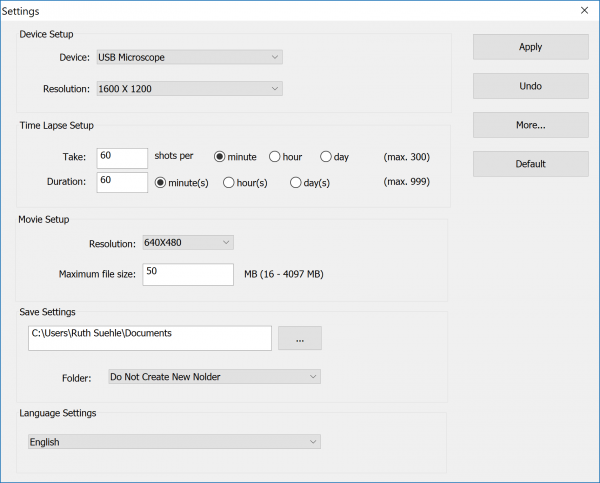The image size is (600, 483).
Task: Click the Take shots input field
Action: pyautogui.click(x=122, y=158)
